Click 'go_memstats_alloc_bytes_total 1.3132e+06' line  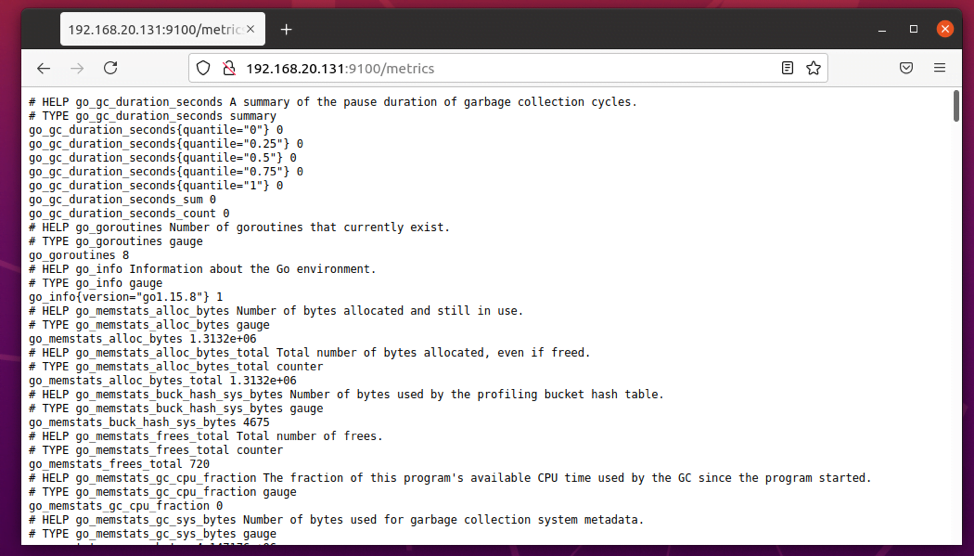163,380
